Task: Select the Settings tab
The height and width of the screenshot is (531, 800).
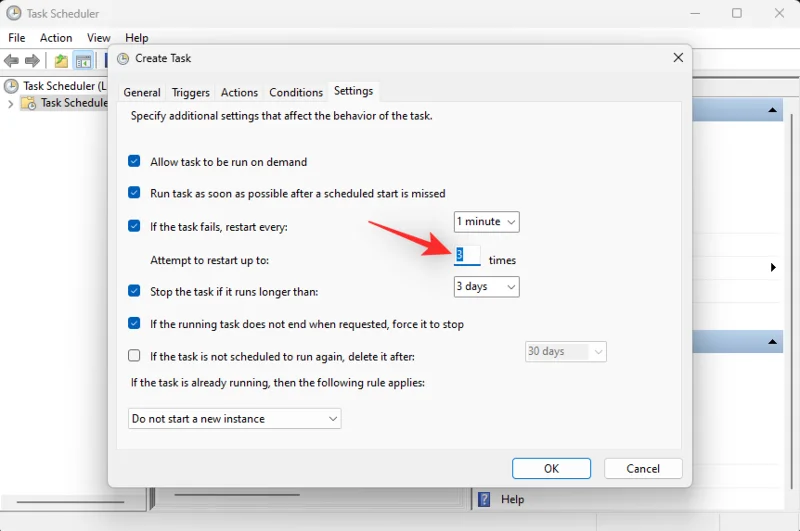Action: coord(354,91)
